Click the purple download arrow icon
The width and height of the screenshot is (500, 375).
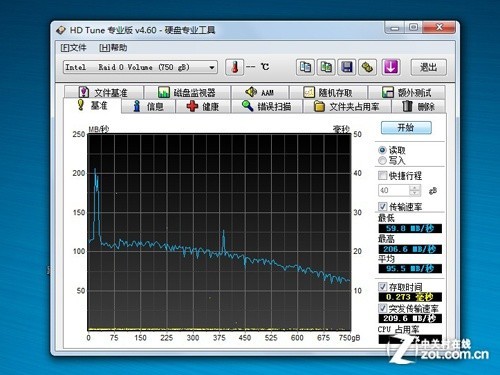pyautogui.click(x=391, y=67)
